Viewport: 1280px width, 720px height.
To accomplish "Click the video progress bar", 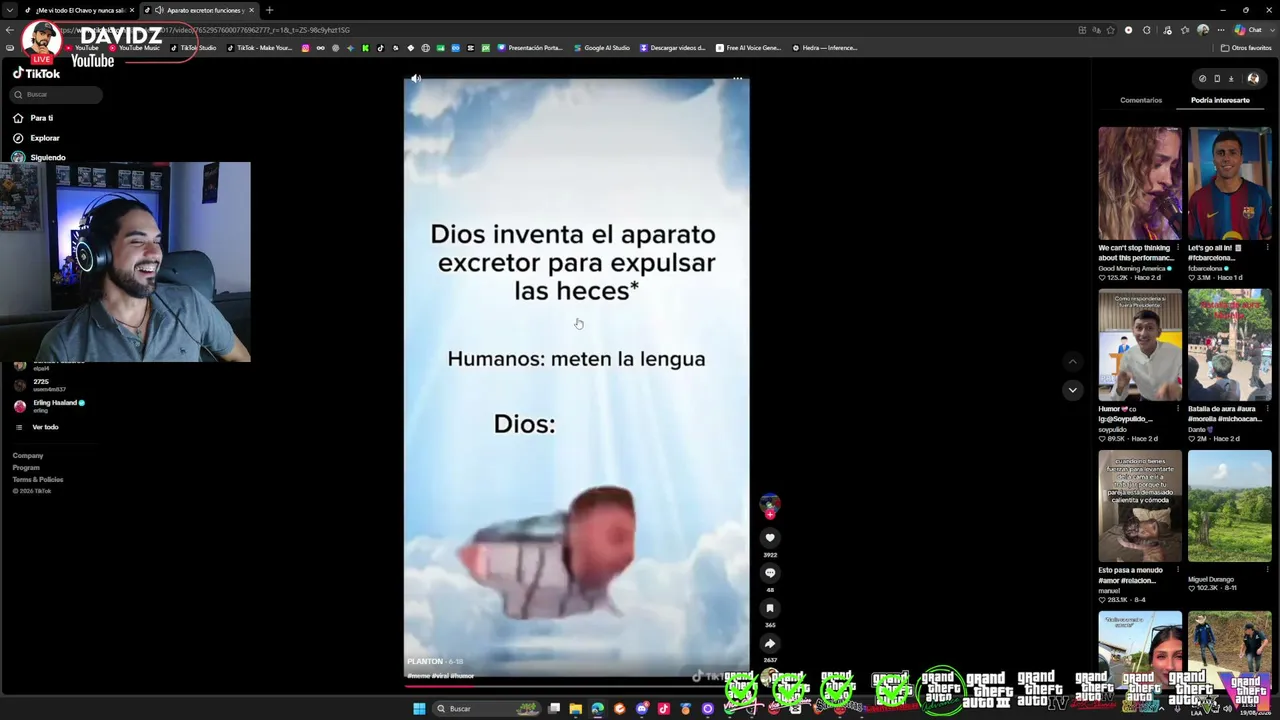I will tap(576, 686).
